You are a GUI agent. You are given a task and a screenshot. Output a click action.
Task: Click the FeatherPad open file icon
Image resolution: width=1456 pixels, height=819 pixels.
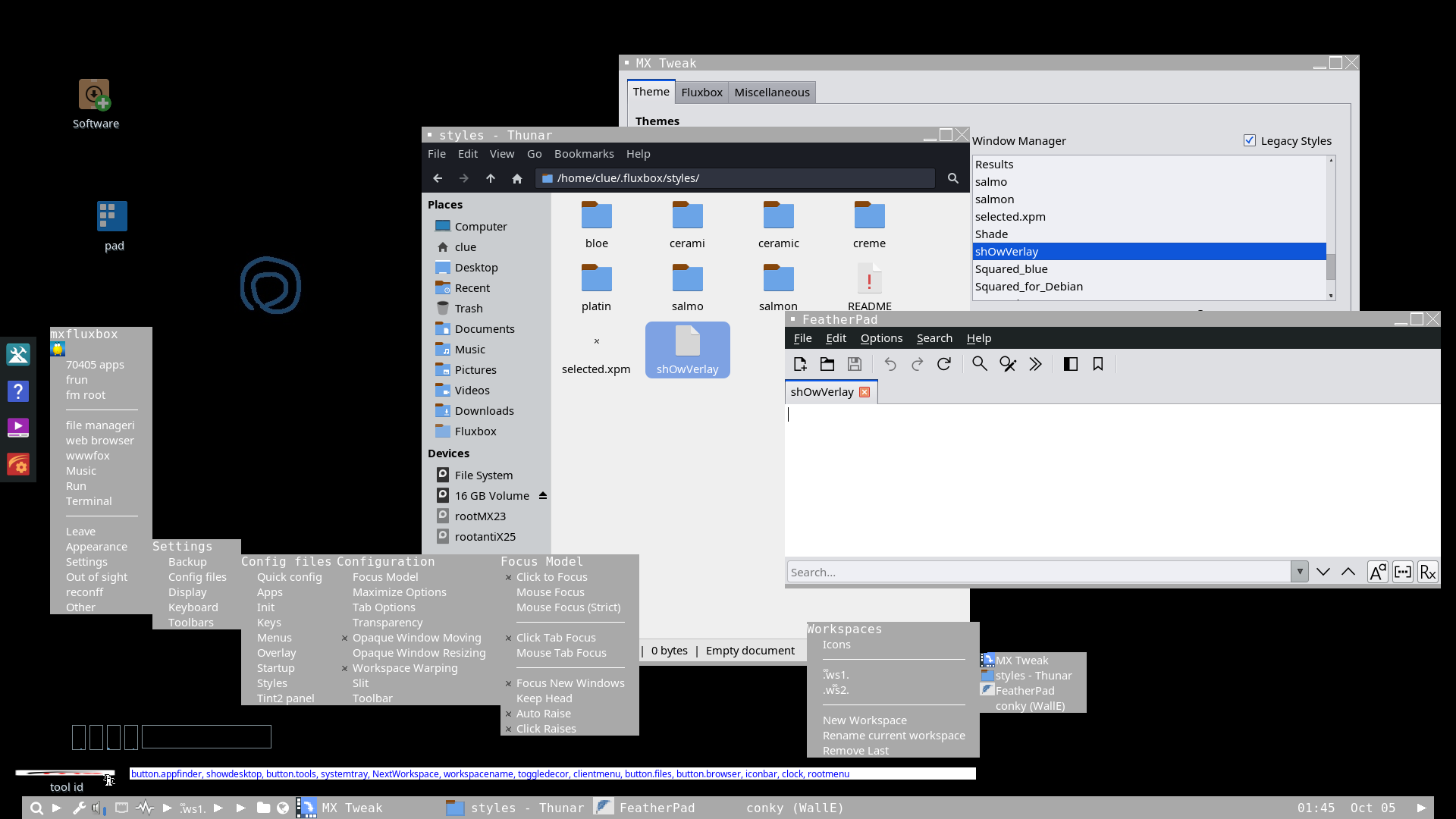click(827, 365)
